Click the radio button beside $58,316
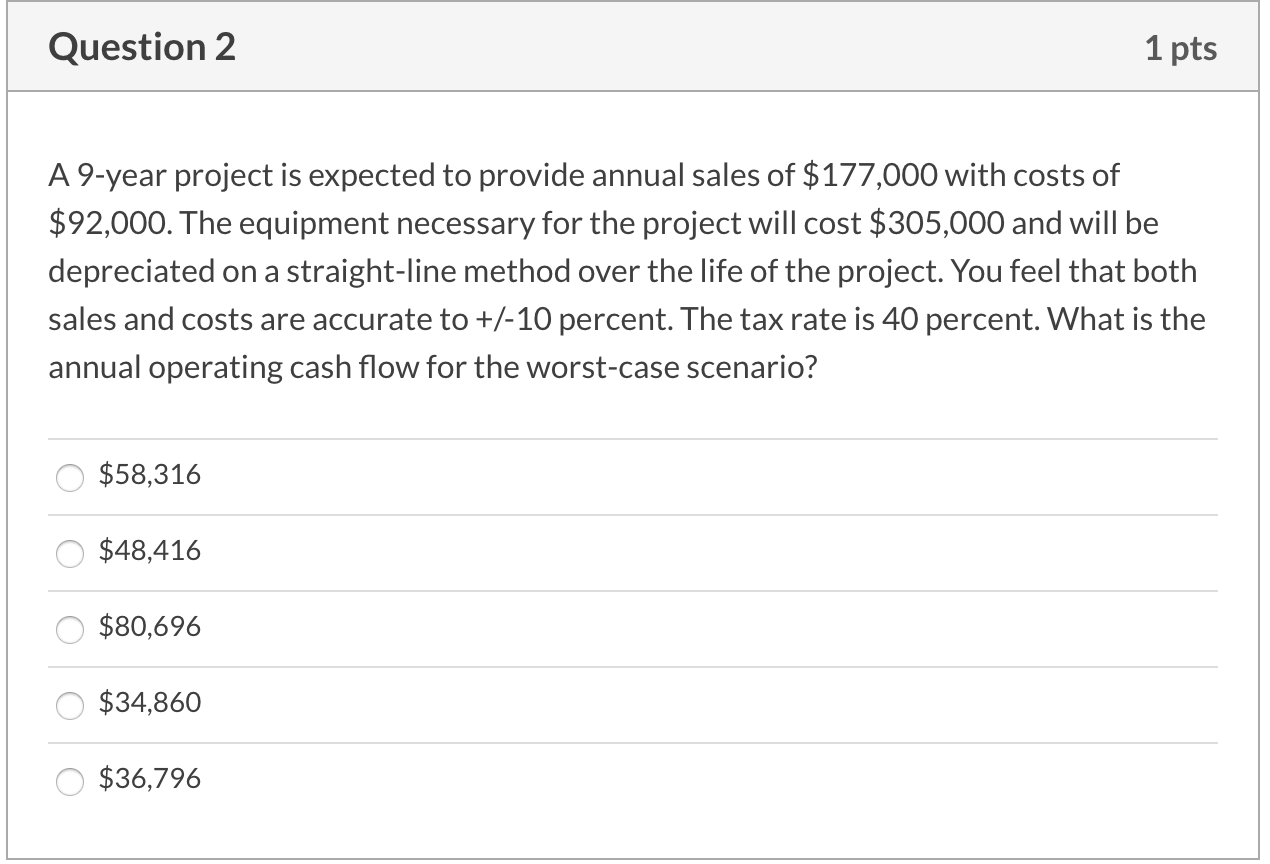The height and width of the screenshot is (864, 1270). (x=70, y=478)
